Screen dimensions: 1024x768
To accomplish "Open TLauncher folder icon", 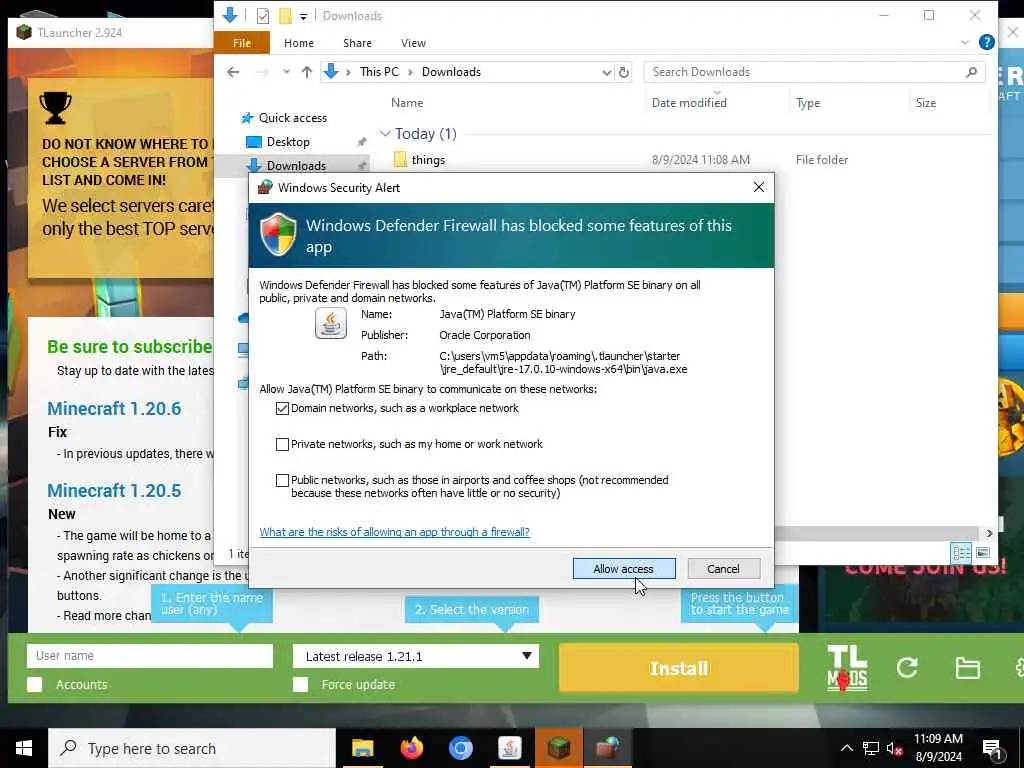I will [967, 668].
